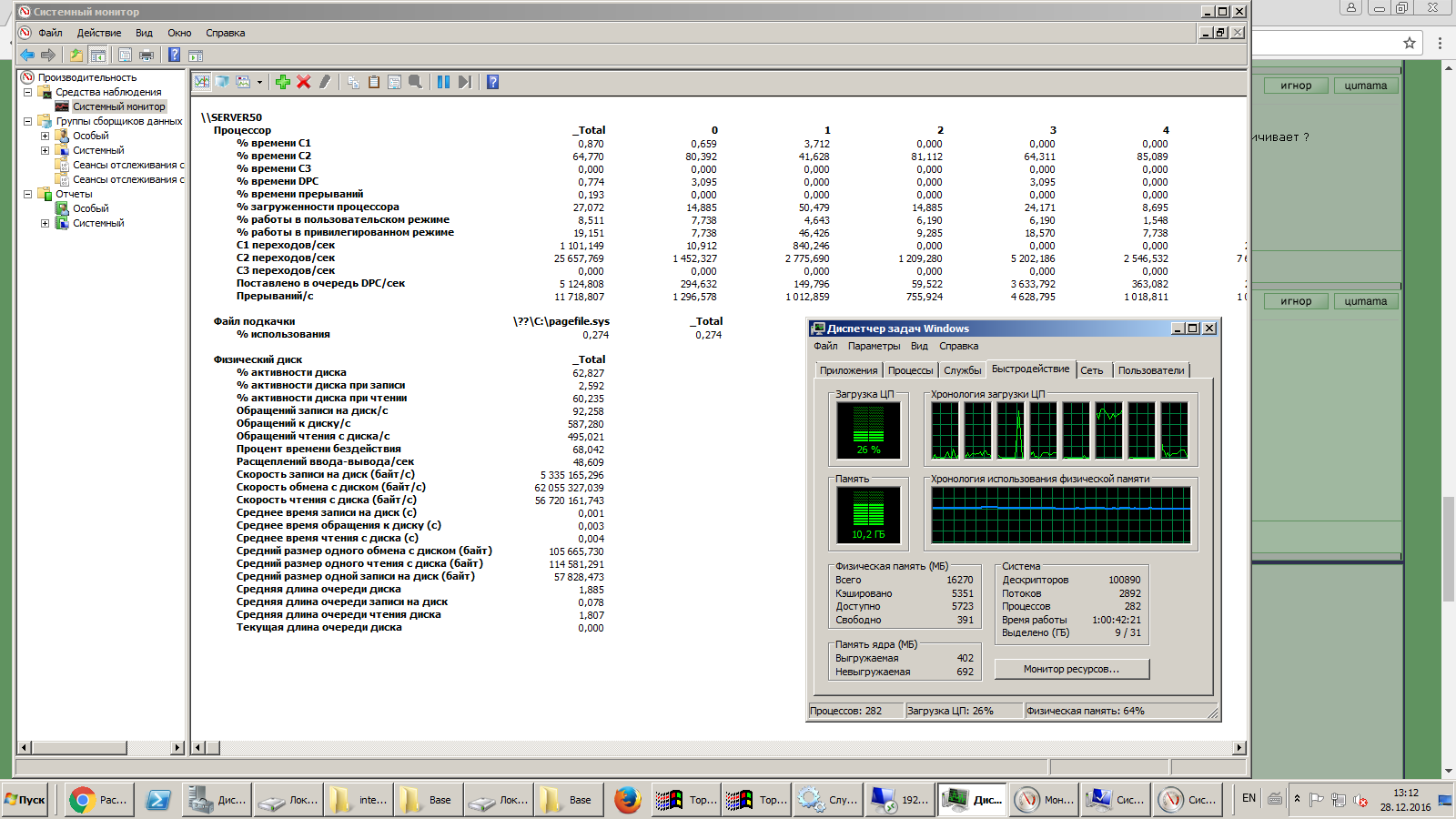Click the EN language indicator
The image size is (1456, 819).
pyautogui.click(x=1249, y=798)
